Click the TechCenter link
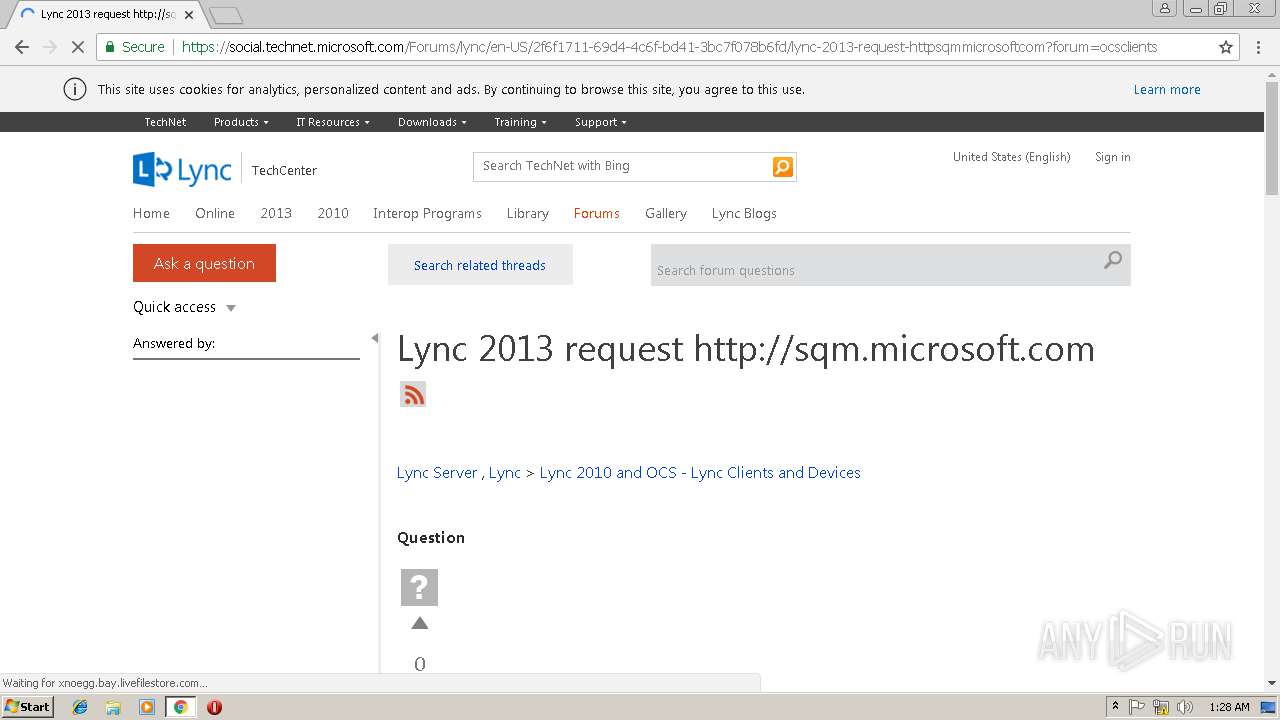 coord(284,170)
